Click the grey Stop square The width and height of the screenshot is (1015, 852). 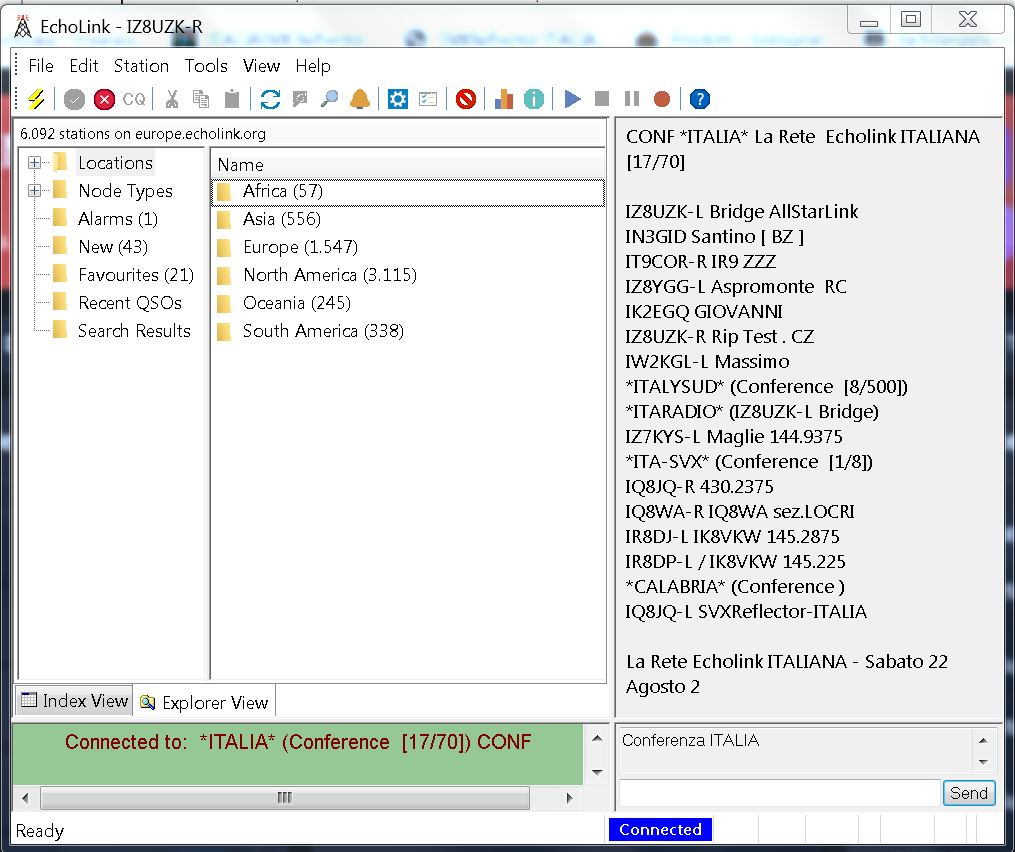(602, 98)
